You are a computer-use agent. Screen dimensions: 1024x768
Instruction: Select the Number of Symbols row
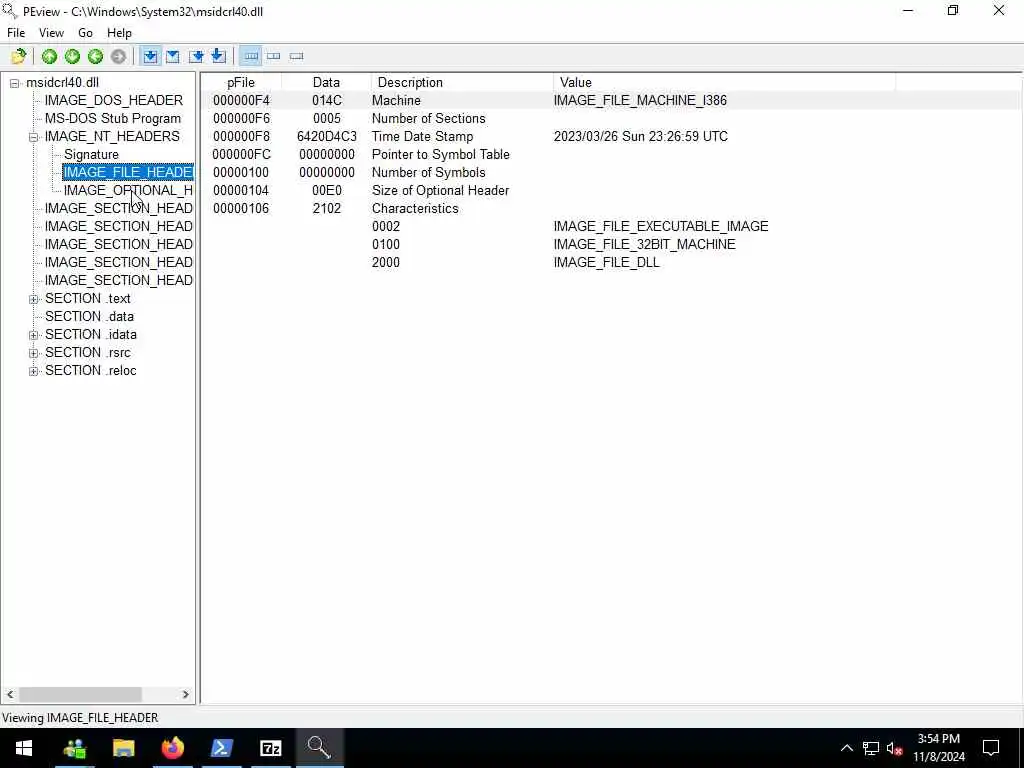tap(612, 172)
